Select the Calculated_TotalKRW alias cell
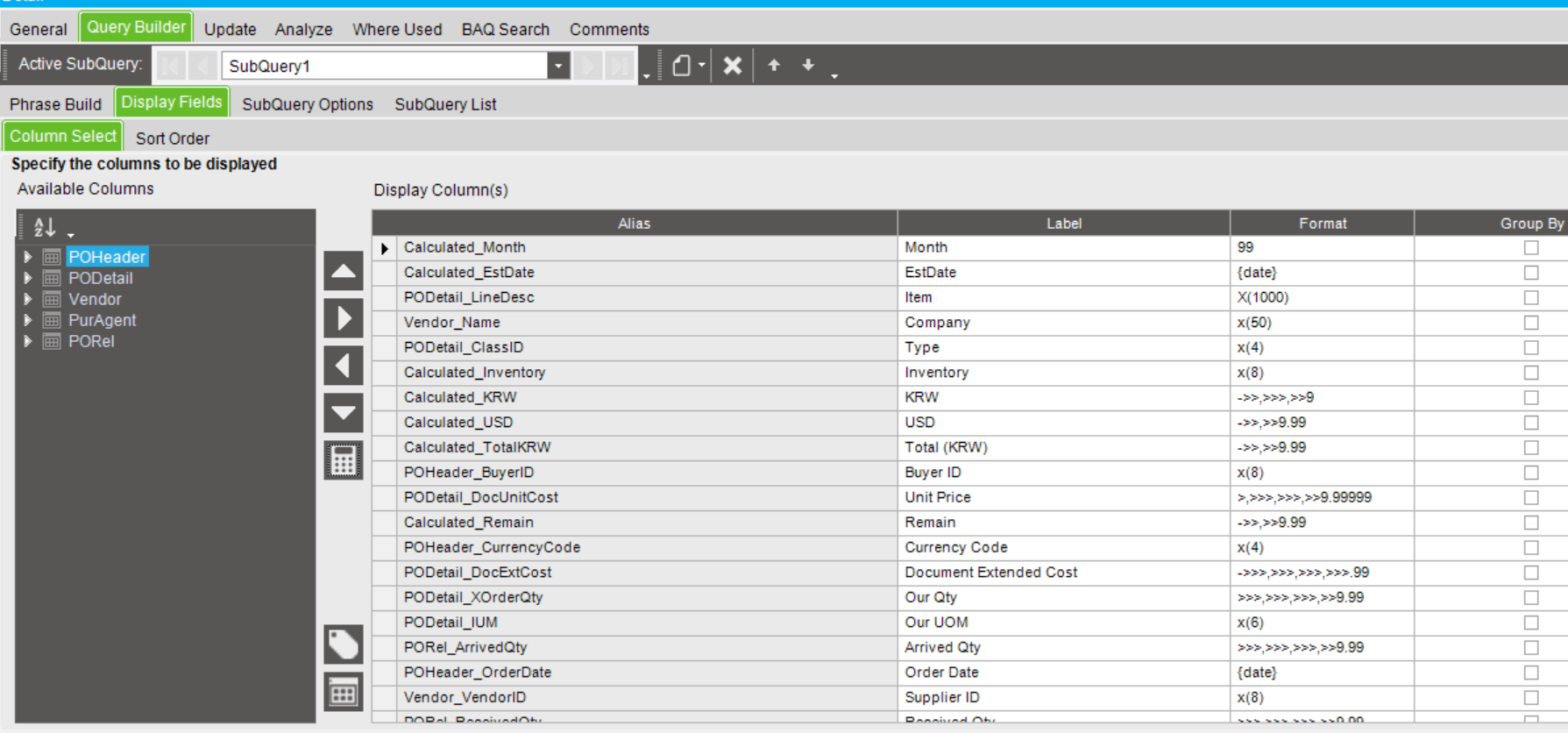The height and width of the screenshot is (733, 1568). [648, 447]
